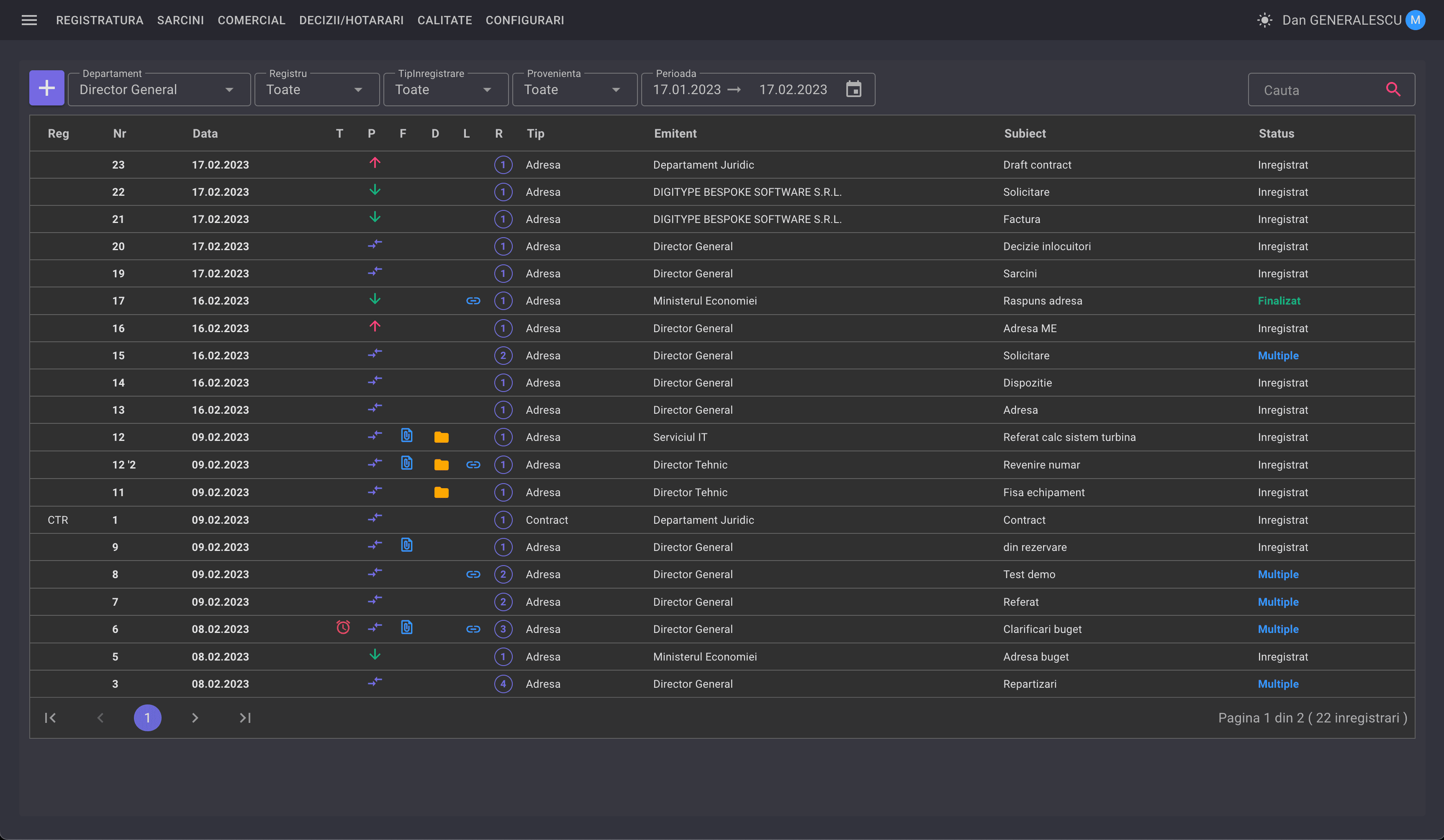Click the circled 4 badge on row 3

[503, 684]
